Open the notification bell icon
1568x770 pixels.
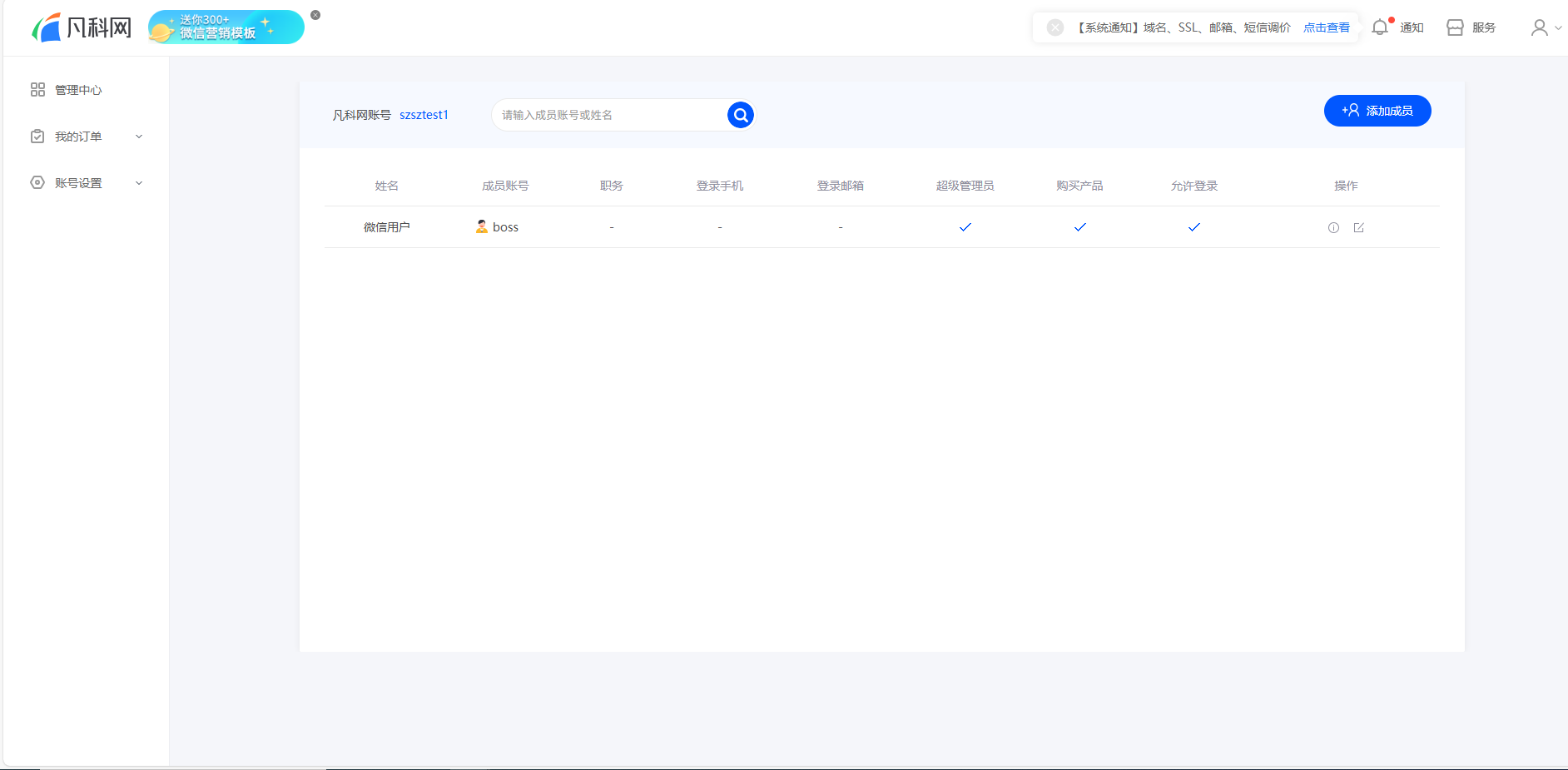(x=1380, y=27)
